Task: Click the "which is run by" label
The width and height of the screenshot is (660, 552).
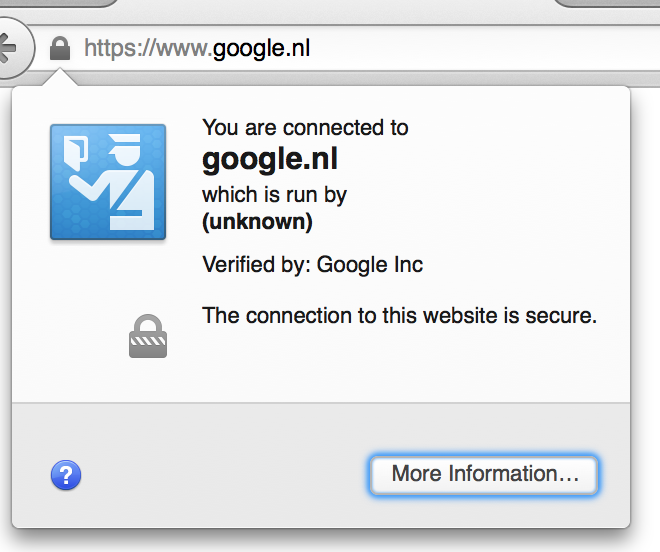Action: [274, 195]
